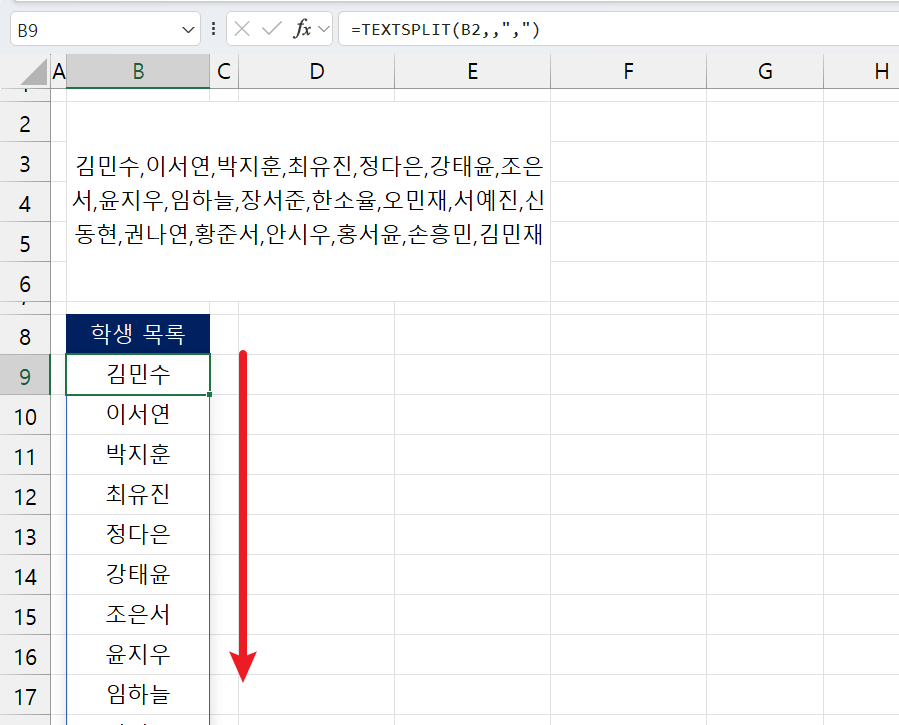This screenshot has width=899, height=725.
Task: Click cell containing 조은서
Action: (138, 615)
